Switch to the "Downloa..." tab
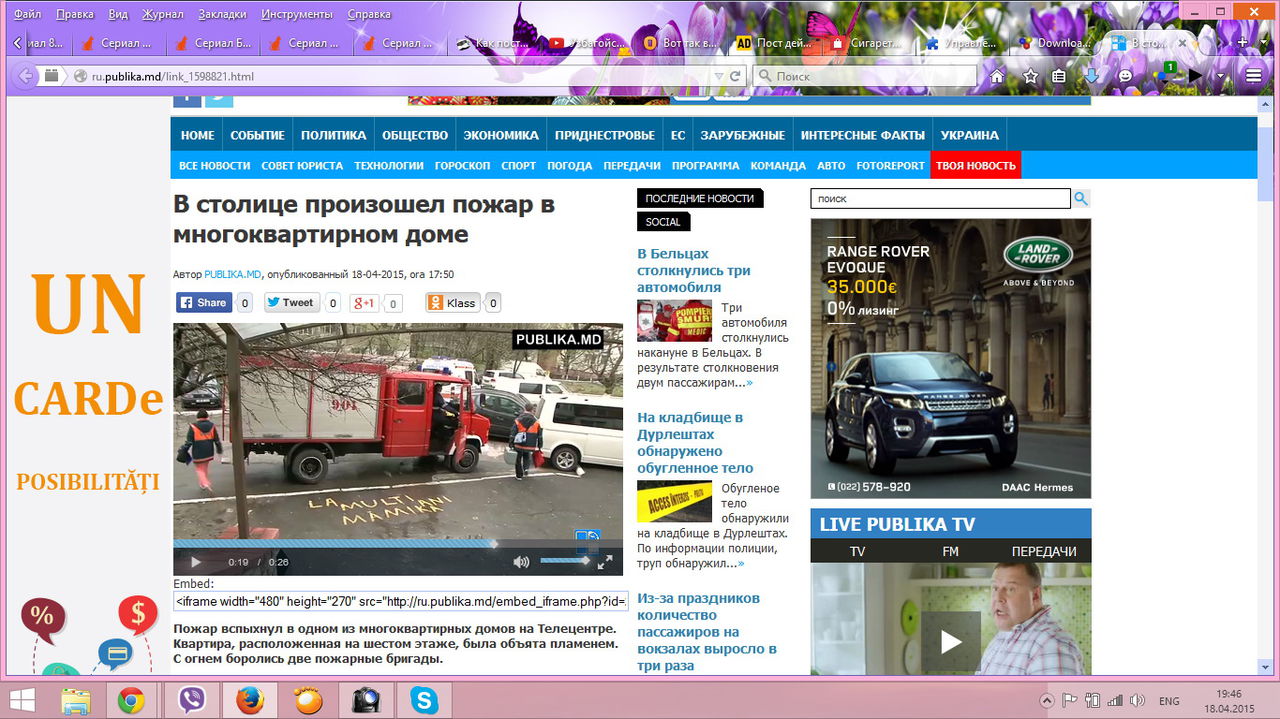The width and height of the screenshot is (1280, 719). click(x=1056, y=43)
